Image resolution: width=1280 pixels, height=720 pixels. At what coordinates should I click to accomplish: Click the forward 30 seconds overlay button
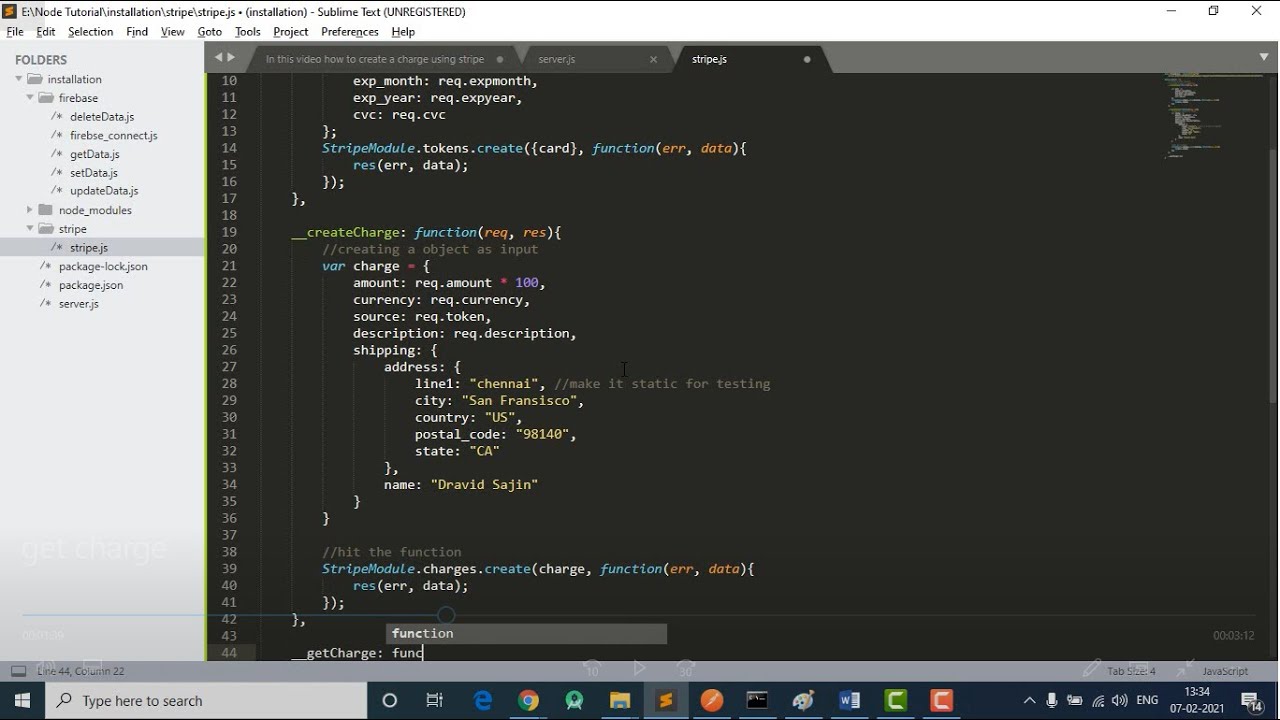point(686,668)
